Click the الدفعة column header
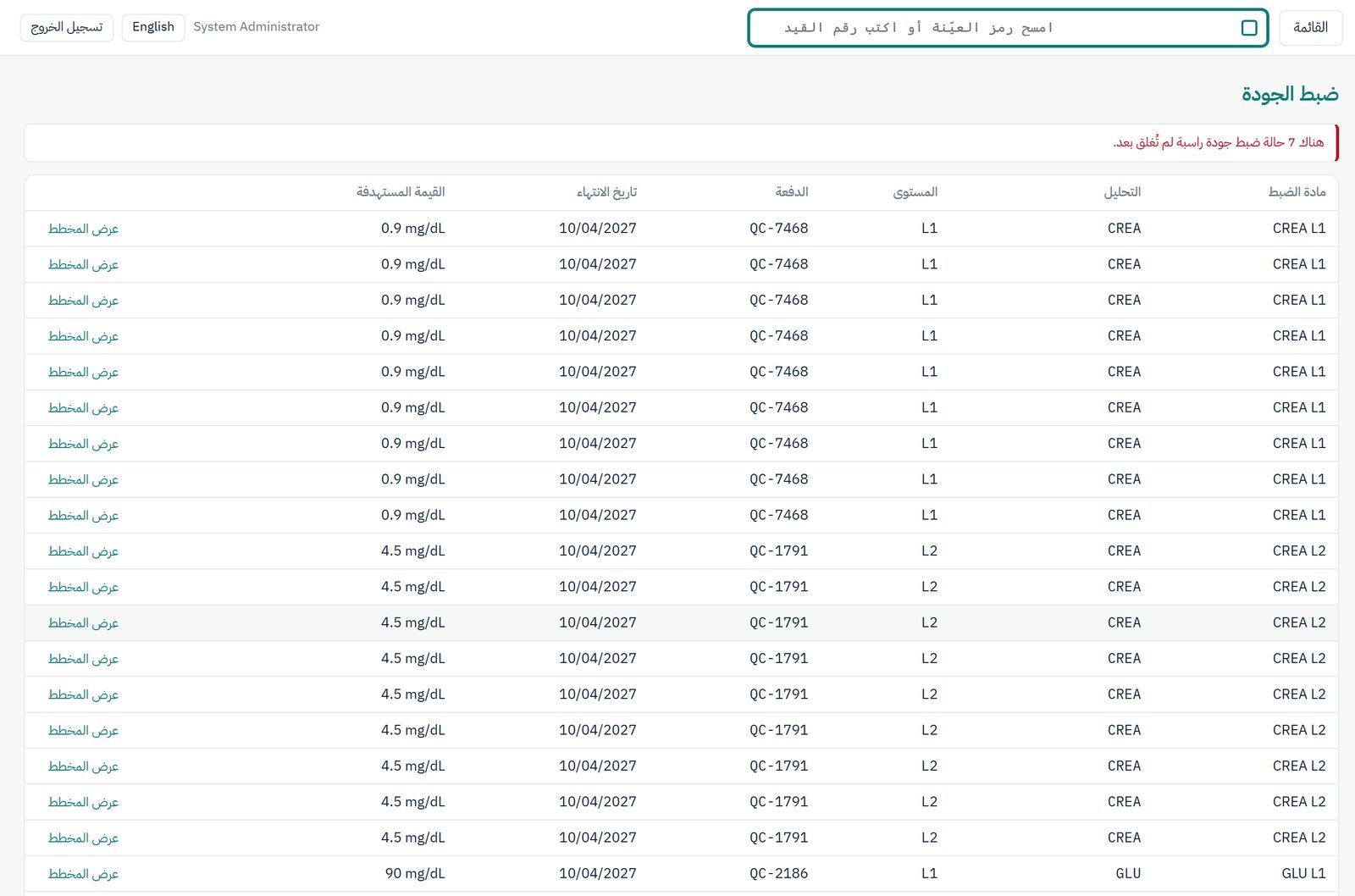 [x=792, y=192]
